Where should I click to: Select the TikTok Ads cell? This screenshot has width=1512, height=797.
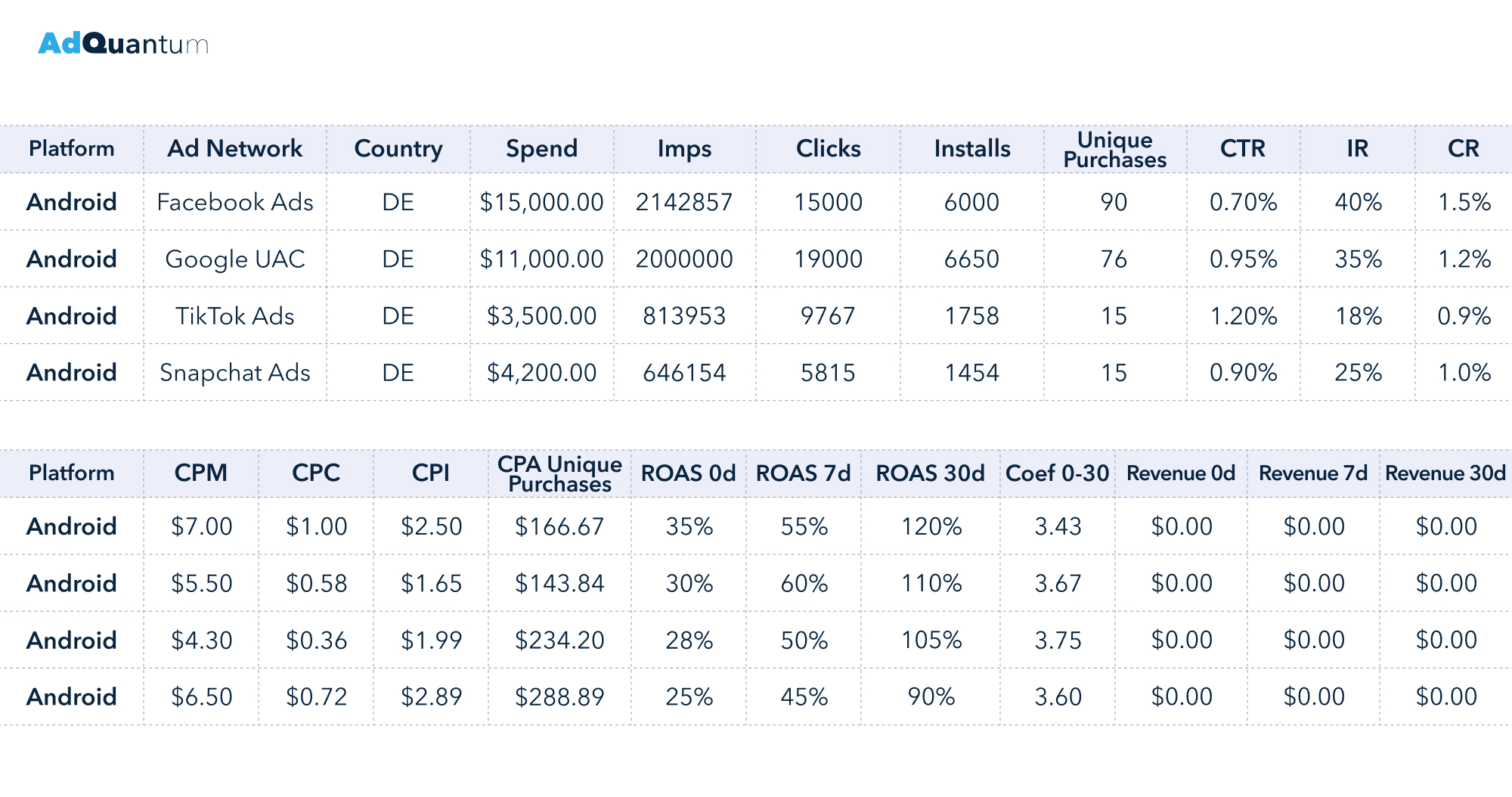[x=235, y=316]
